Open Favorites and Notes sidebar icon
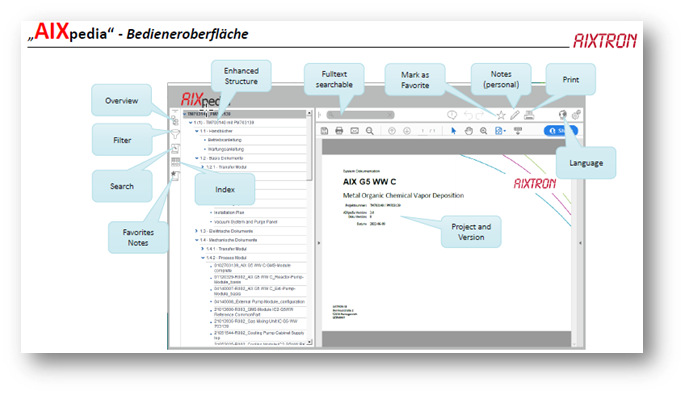 tap(175, 176)
